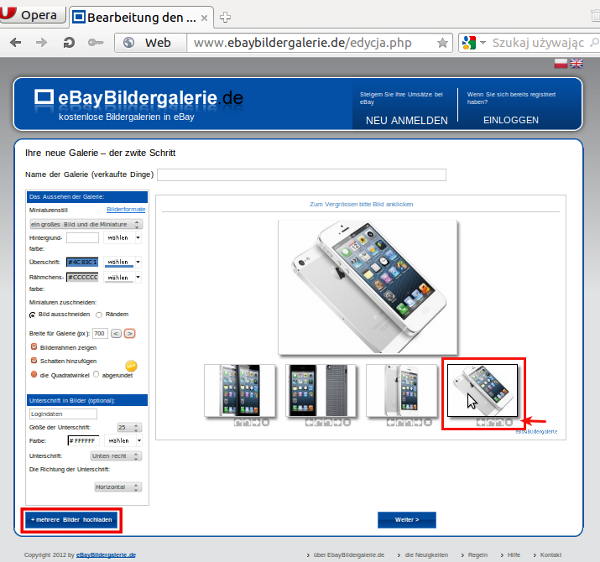Reload the page with the refresh icon

click(68, 42)
